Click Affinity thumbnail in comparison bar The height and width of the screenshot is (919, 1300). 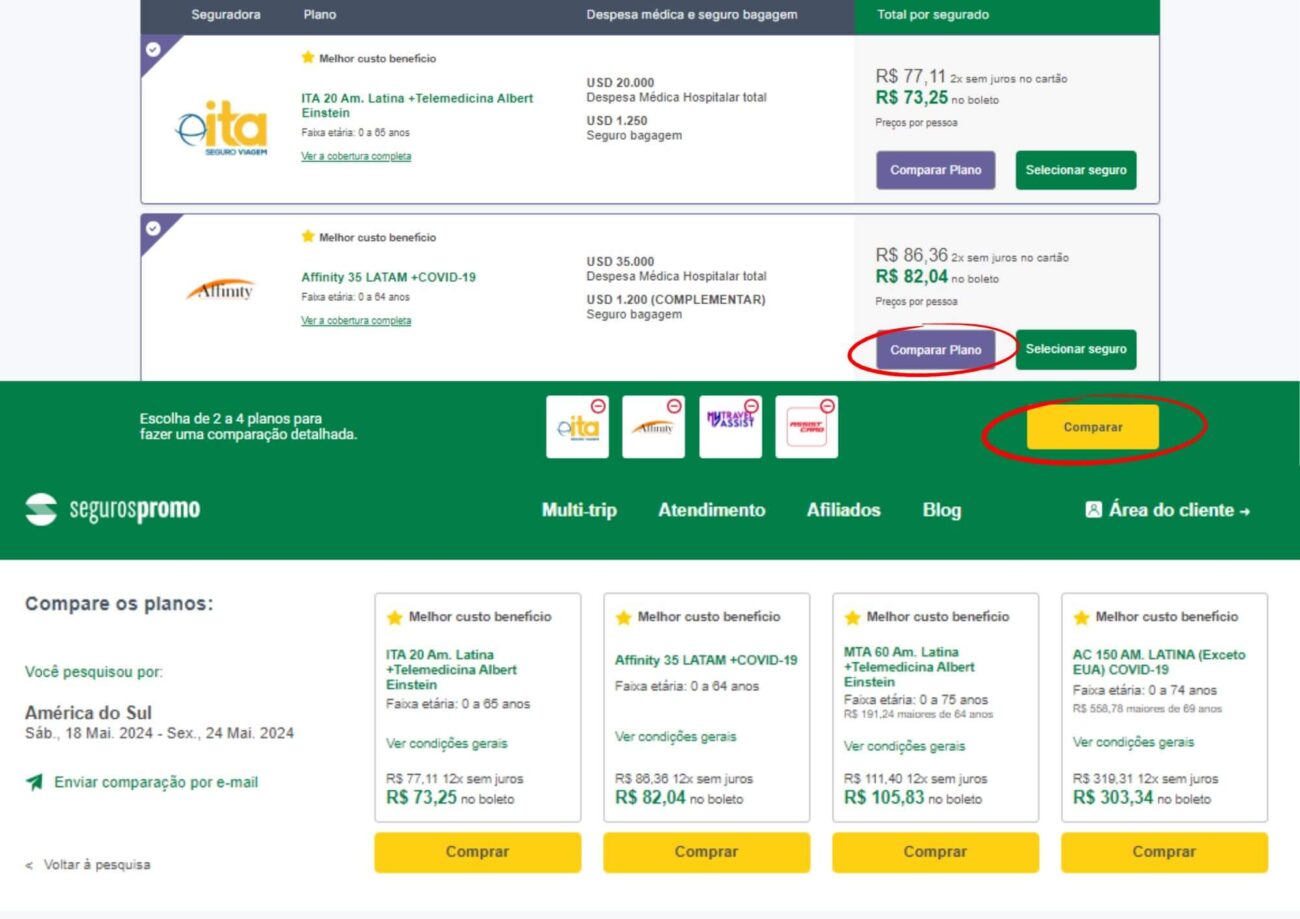coord(653,427)
